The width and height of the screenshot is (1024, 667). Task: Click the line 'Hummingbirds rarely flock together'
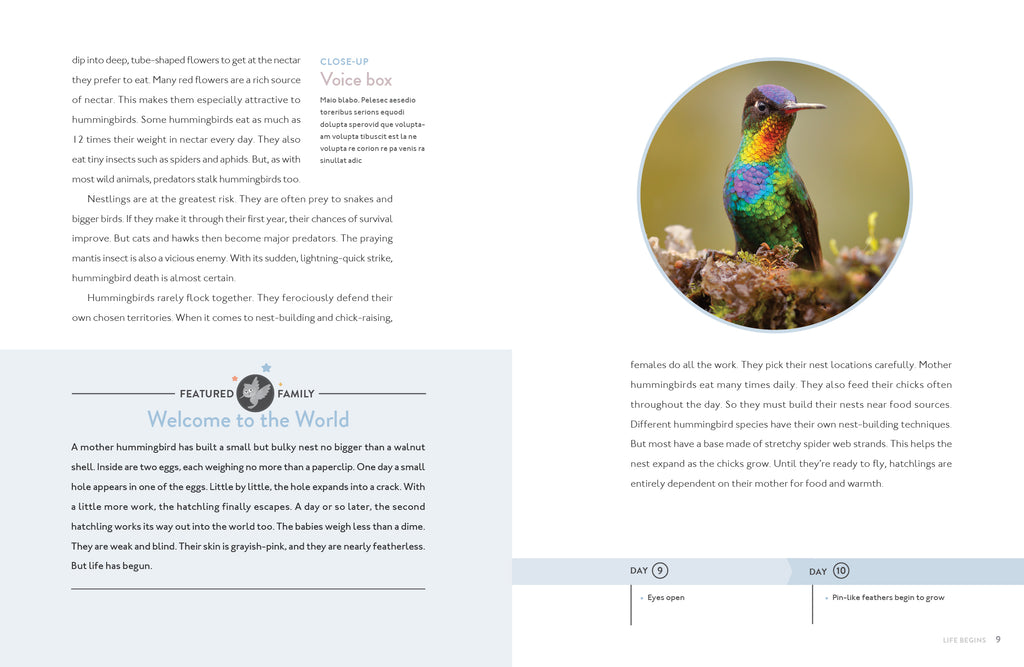tap(240, 298)
